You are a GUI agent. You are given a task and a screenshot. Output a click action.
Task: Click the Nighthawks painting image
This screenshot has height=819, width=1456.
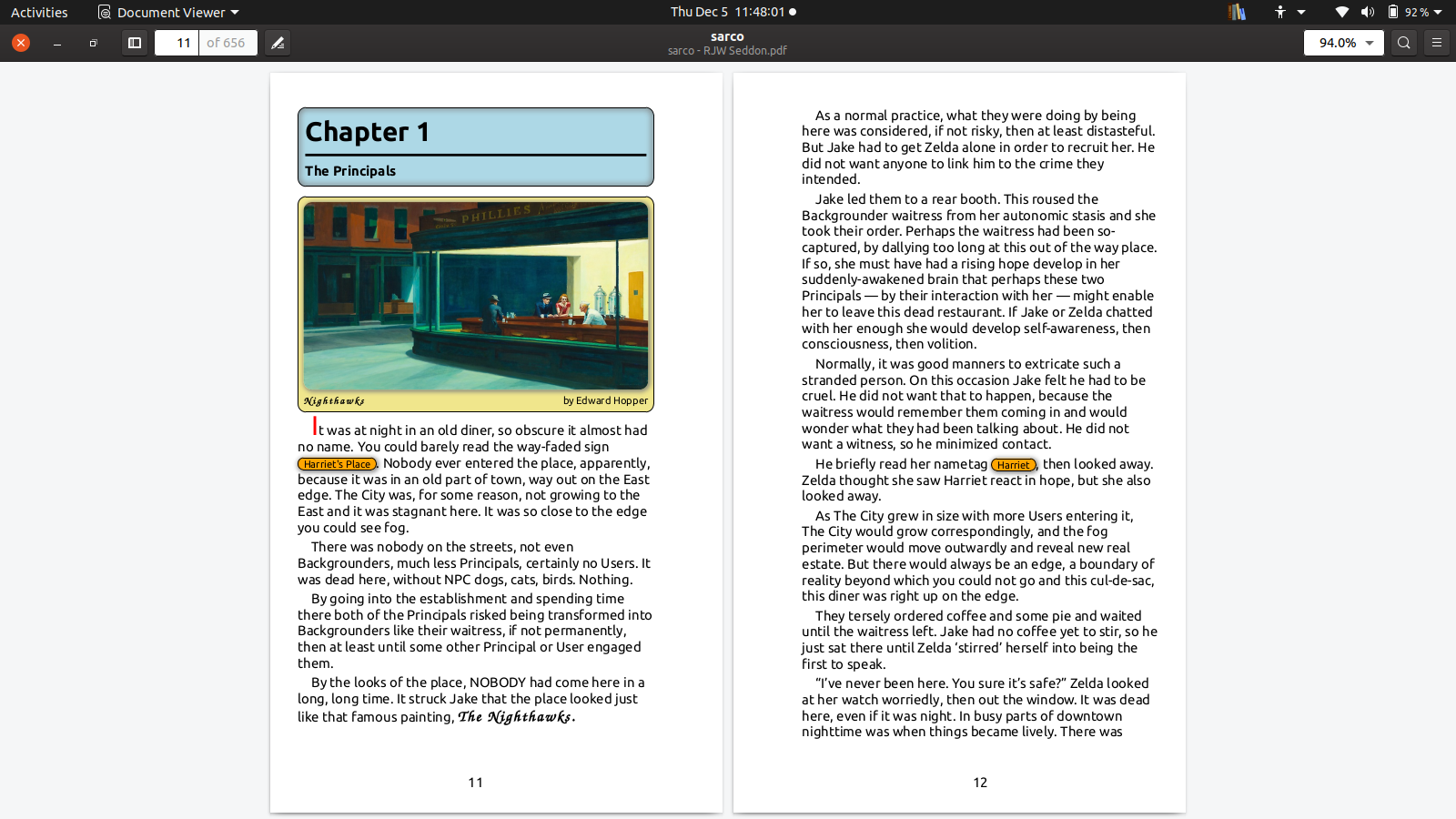476,297
